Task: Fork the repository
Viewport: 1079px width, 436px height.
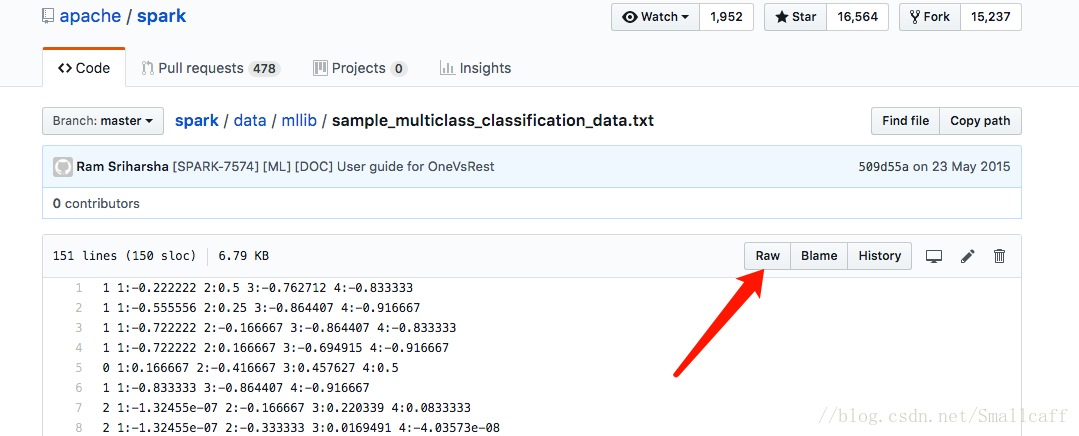Action: (930, 17)
